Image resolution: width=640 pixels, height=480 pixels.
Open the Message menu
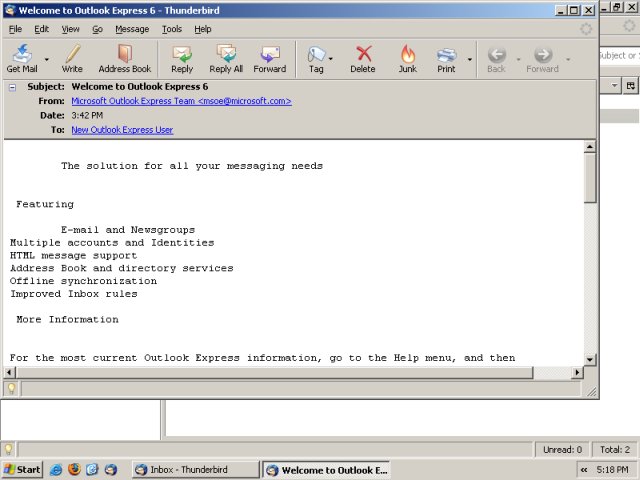[x=132, y=29]
